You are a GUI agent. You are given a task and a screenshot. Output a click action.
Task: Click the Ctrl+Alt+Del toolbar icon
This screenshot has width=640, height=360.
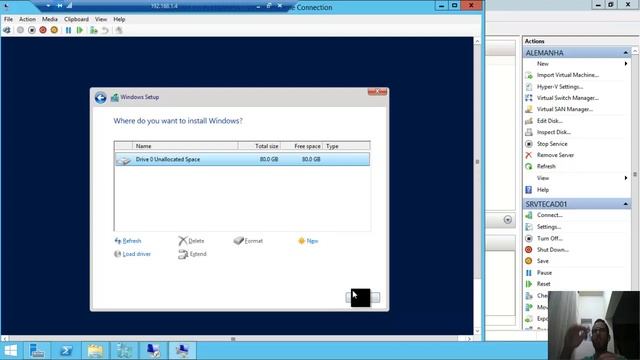click(7, 30)
